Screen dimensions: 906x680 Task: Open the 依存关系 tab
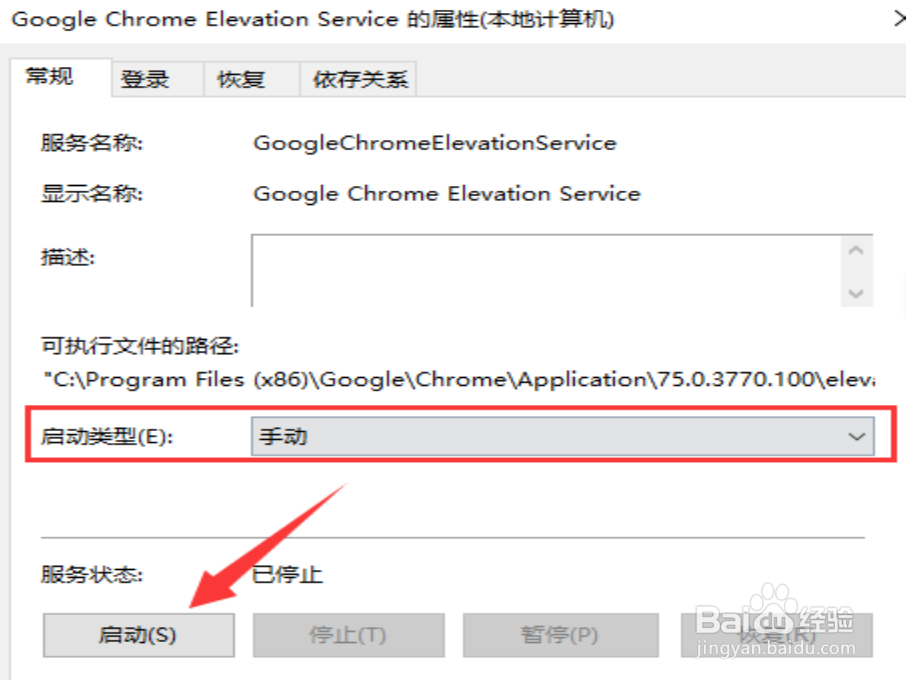[x=358, y=79]
